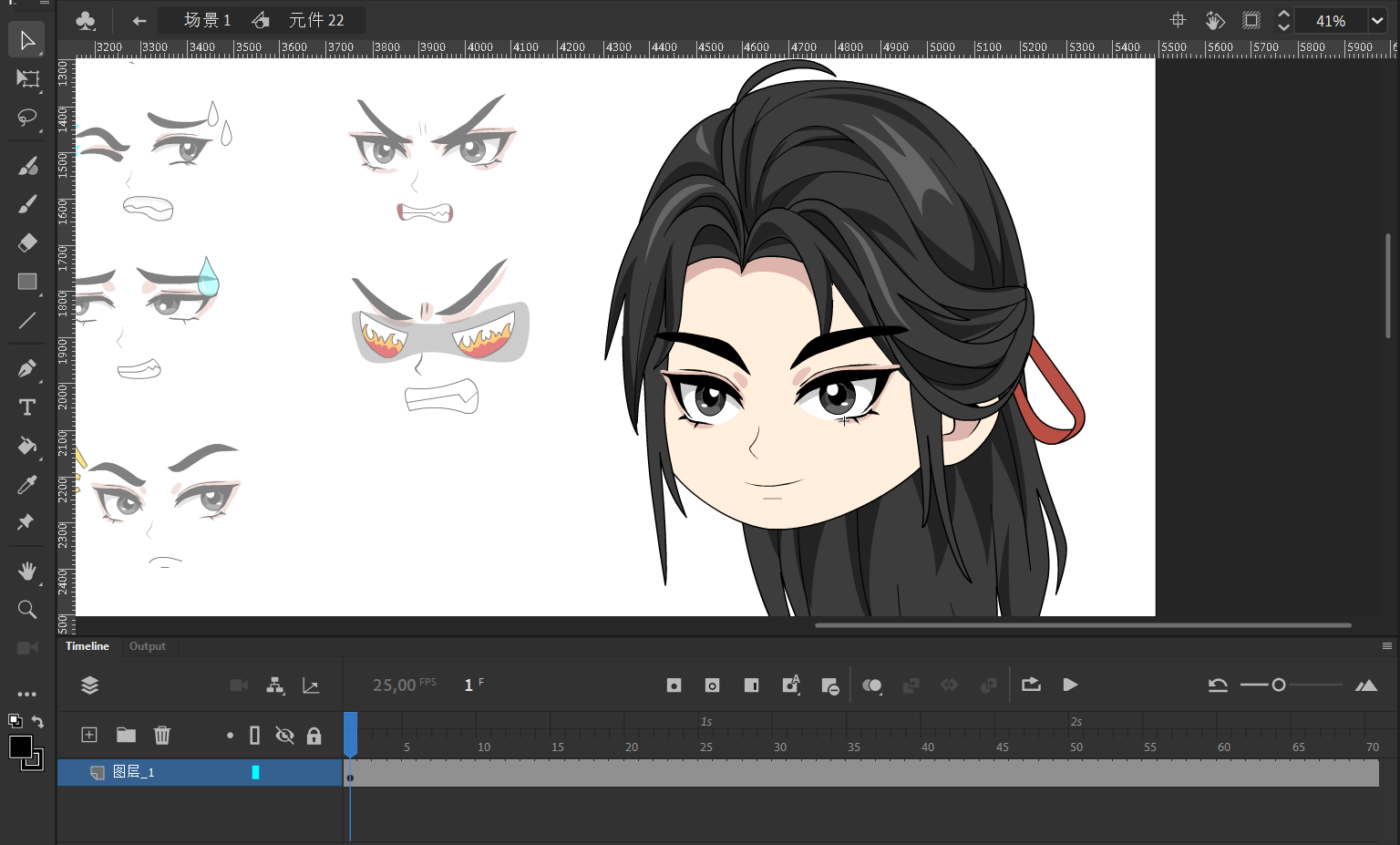This screenshot has width=1400, height=845.
Task: Open the zoom percentage dropdown
Action: click(1376, 20)
